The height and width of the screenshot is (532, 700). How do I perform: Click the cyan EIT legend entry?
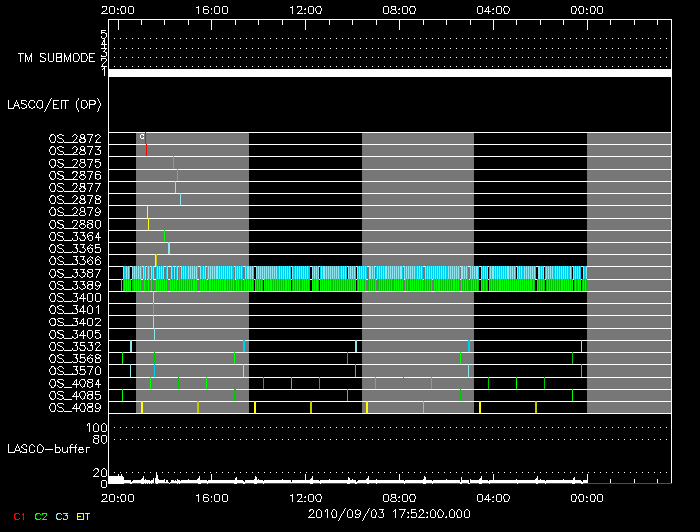pos(84,516)
